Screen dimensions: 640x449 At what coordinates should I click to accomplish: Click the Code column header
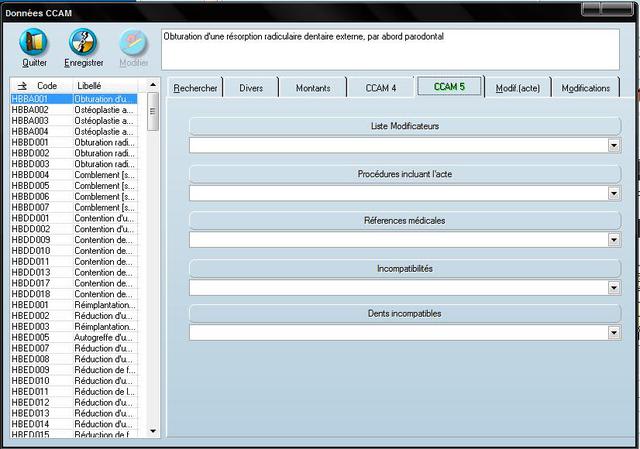[48, 86]
